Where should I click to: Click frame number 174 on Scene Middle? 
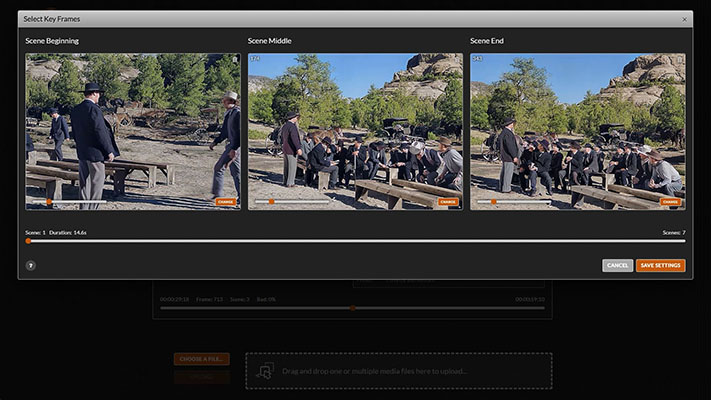point(255,59)
